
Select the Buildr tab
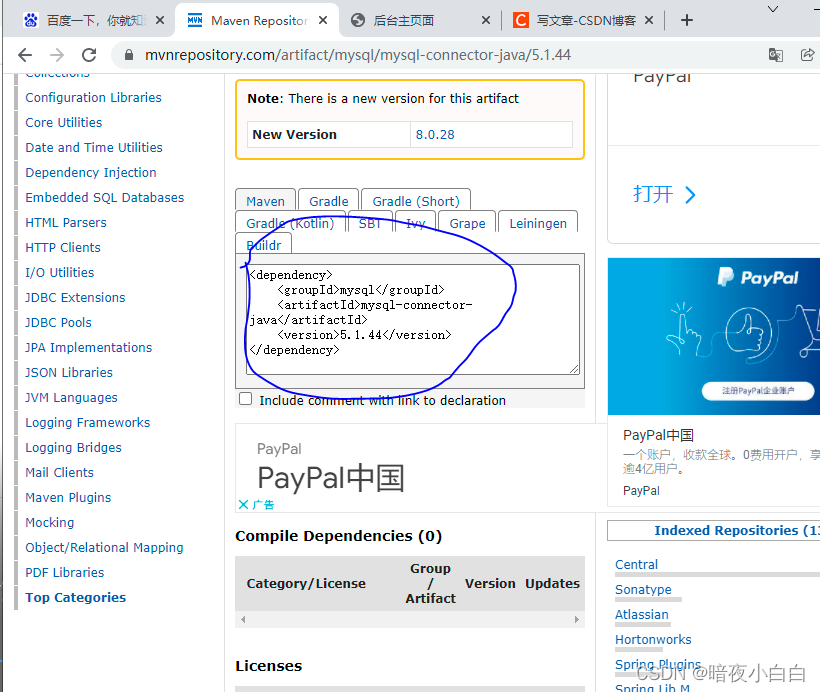pos(264,245)
